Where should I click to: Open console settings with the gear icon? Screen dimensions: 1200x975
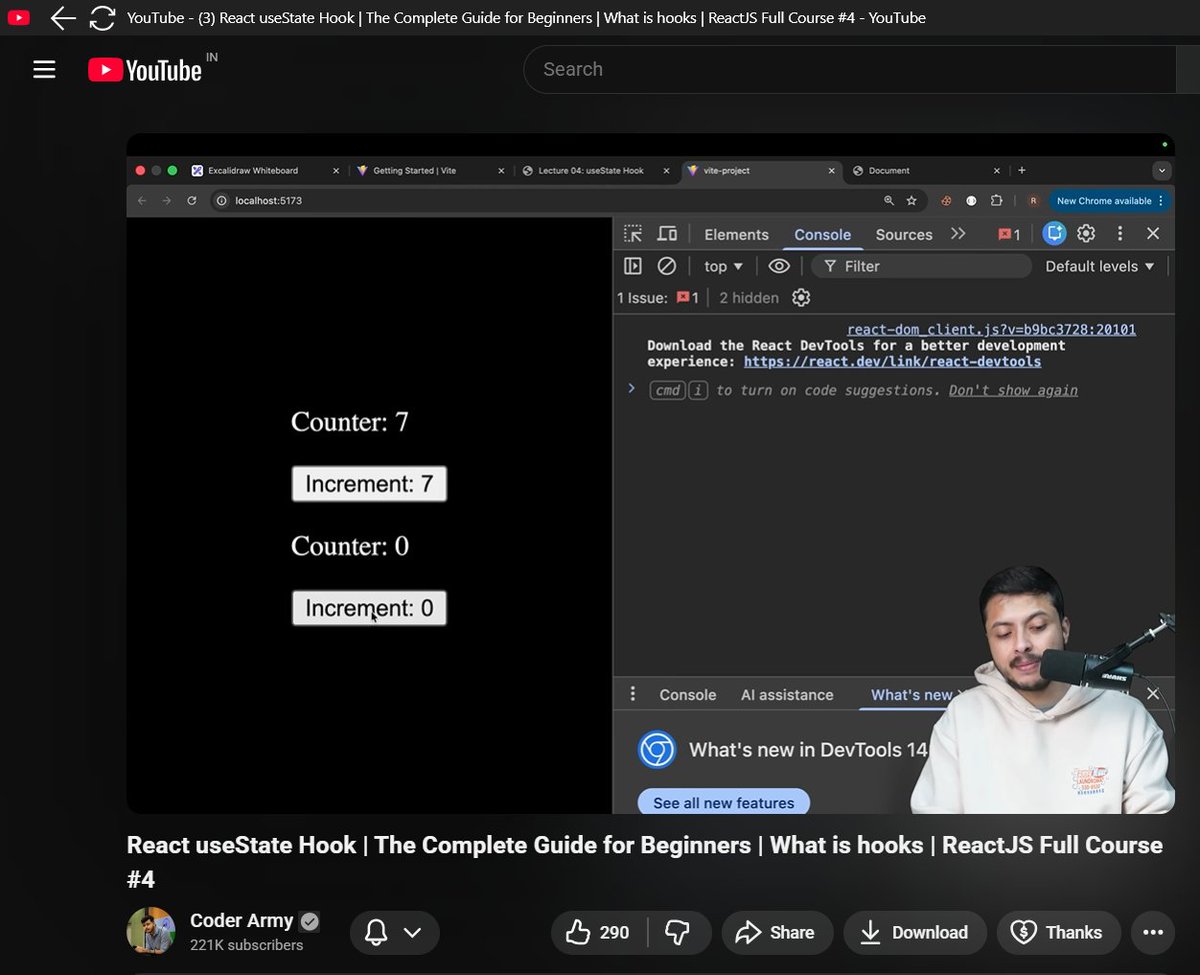(x=800, y=297)
